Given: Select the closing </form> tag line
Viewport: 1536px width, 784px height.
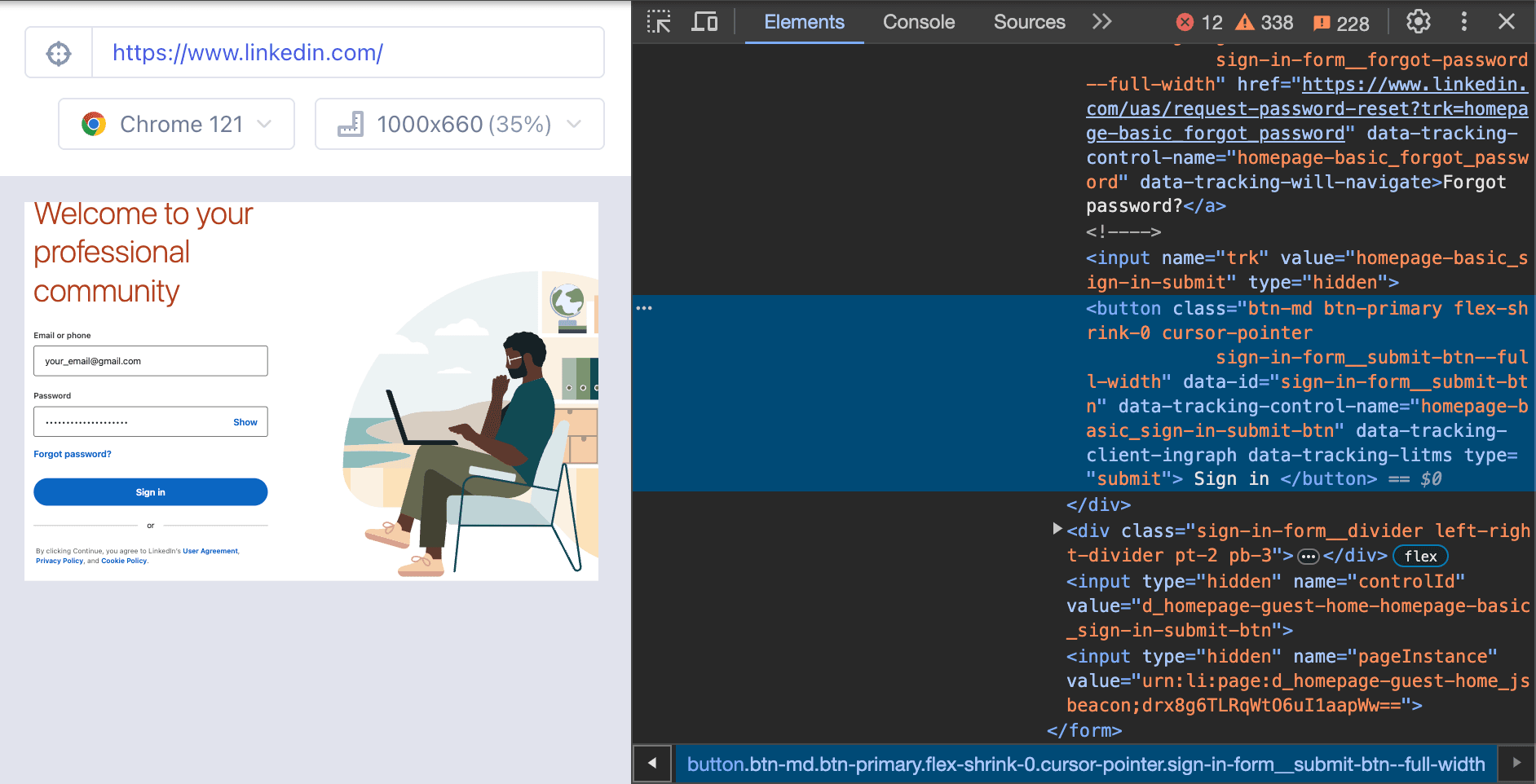Looking at the screenshot, I should (x=1084, y=730).
